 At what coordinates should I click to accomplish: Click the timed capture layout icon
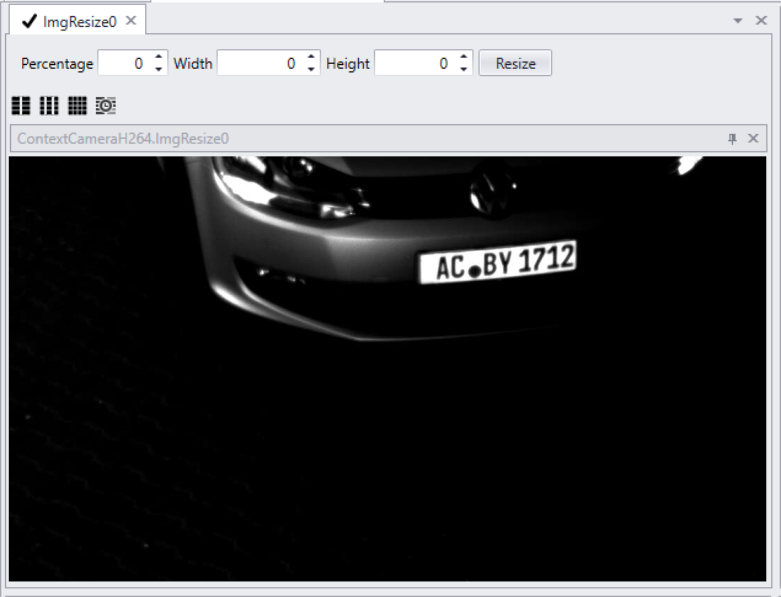(106, 106)
